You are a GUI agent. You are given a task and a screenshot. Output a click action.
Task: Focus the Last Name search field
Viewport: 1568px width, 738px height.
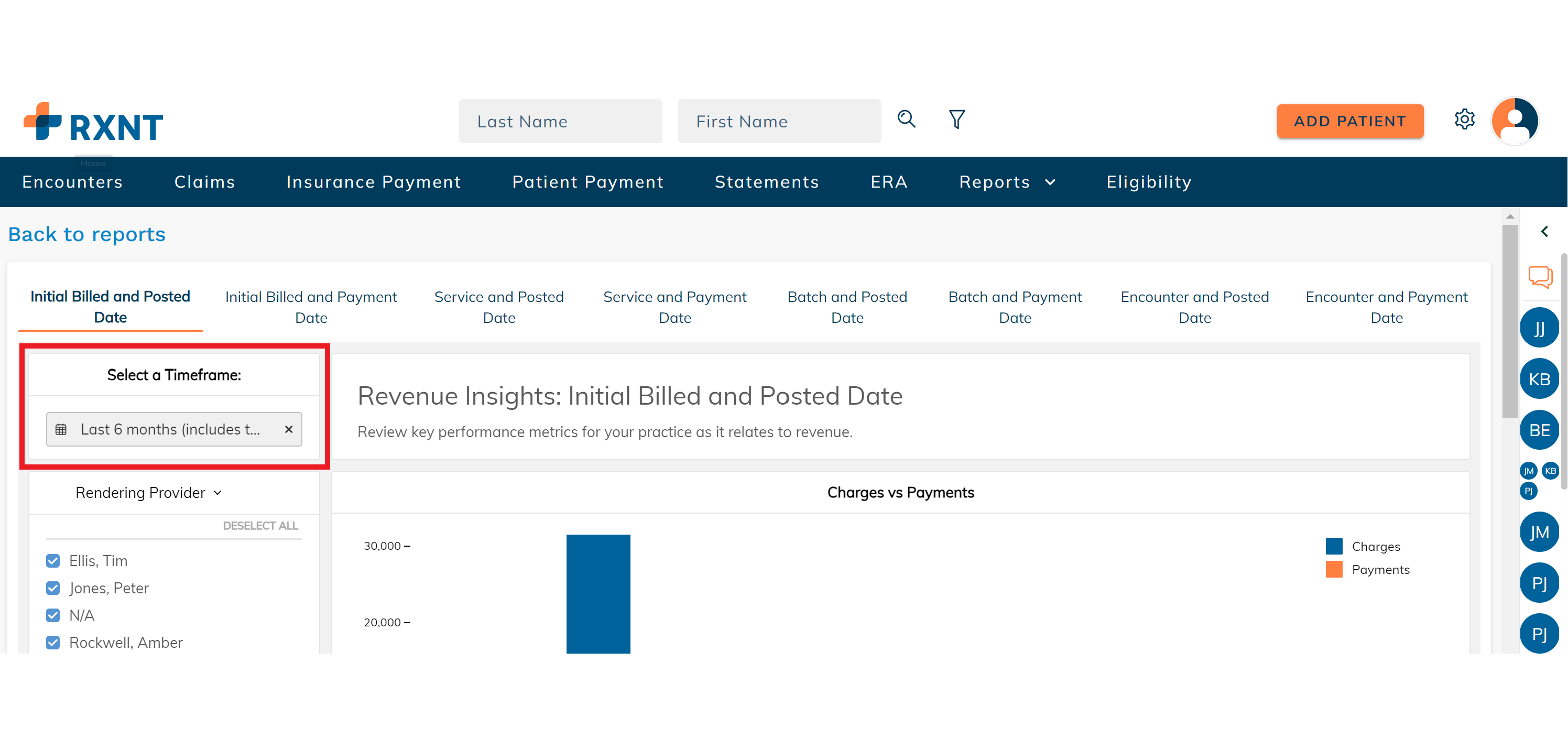coord(561,121)
